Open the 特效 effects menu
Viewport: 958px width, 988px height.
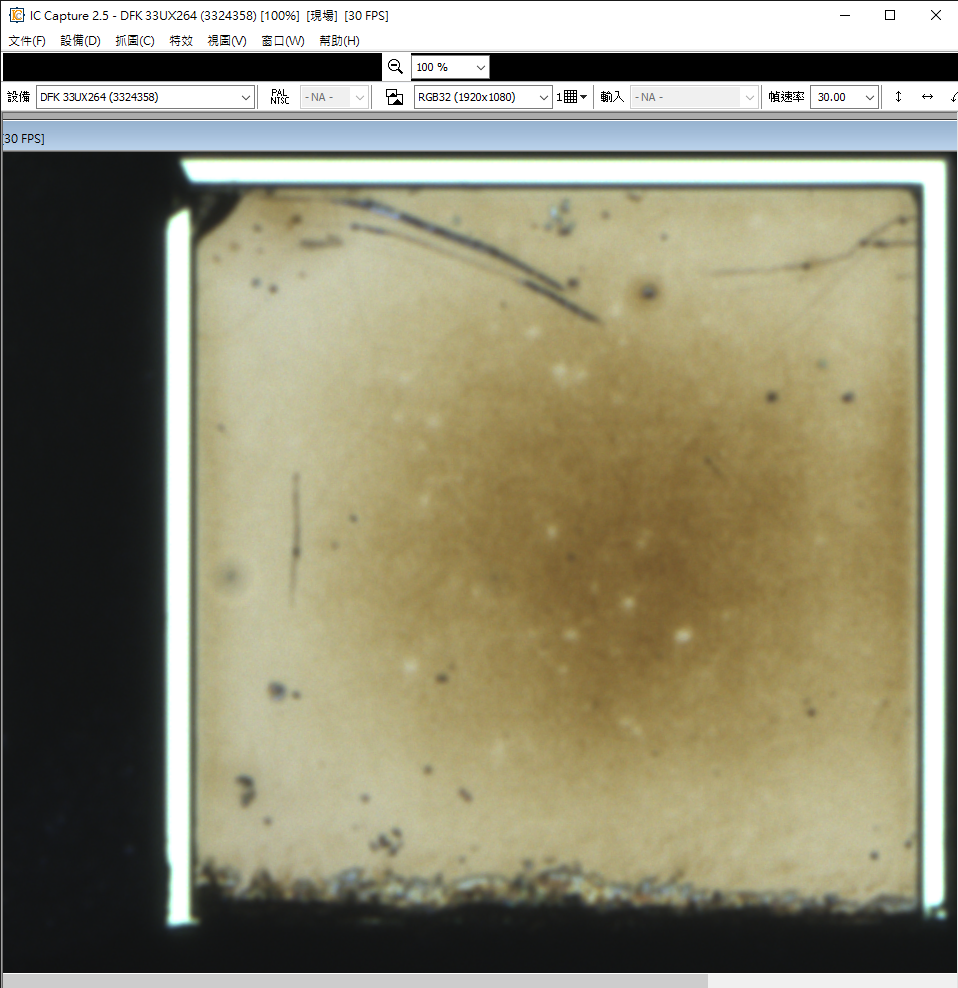[x=181, y=40]
